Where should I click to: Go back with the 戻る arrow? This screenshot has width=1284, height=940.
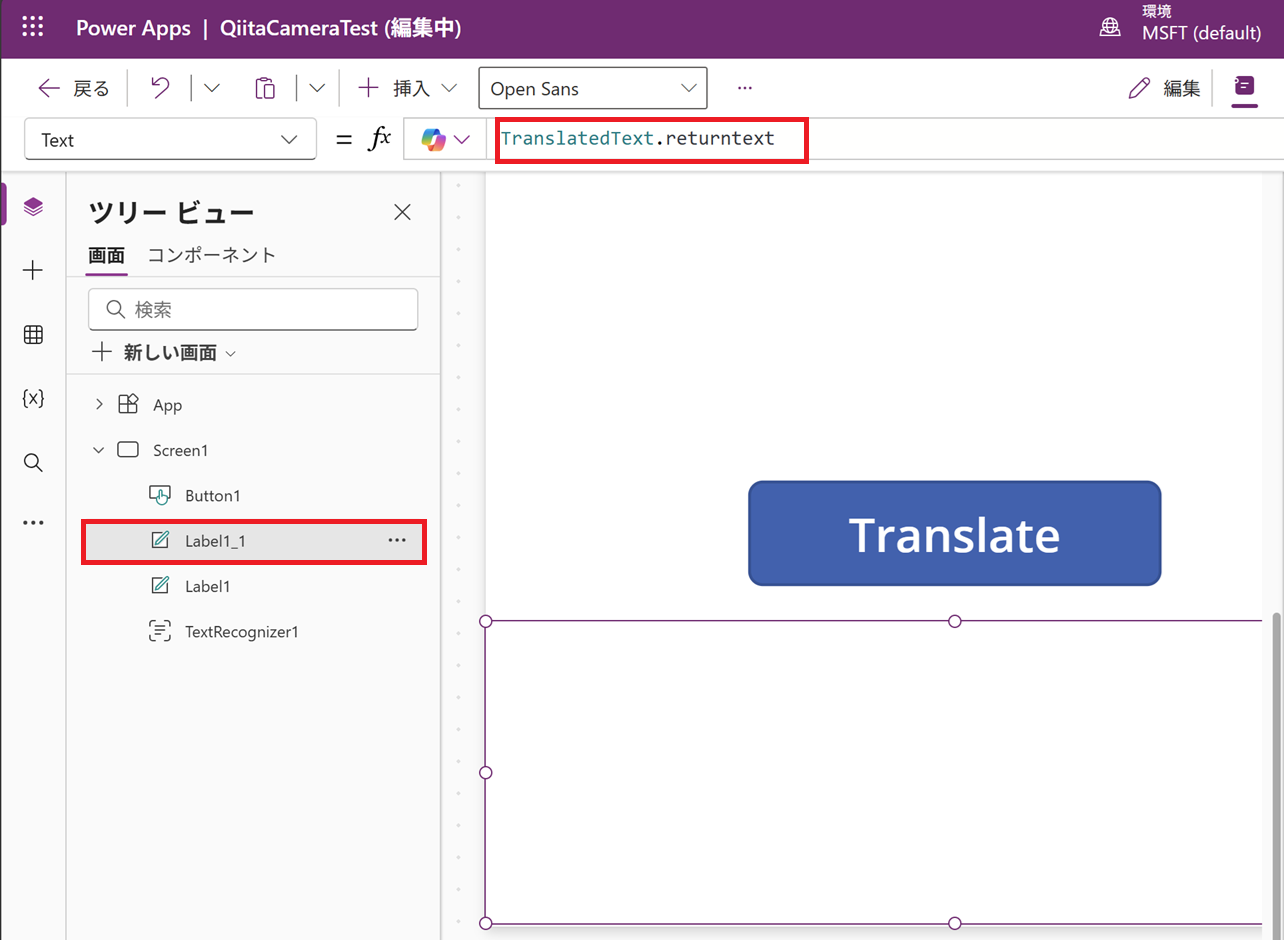point(73,88)
